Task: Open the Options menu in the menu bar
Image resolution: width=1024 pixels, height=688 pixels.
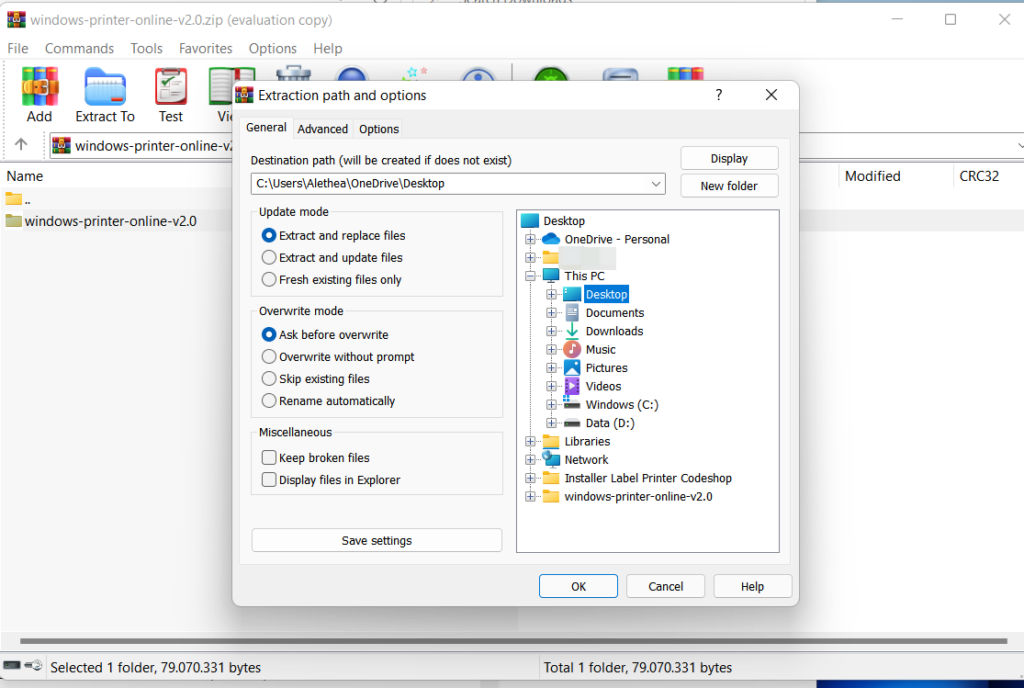Action: click(272, 48)
